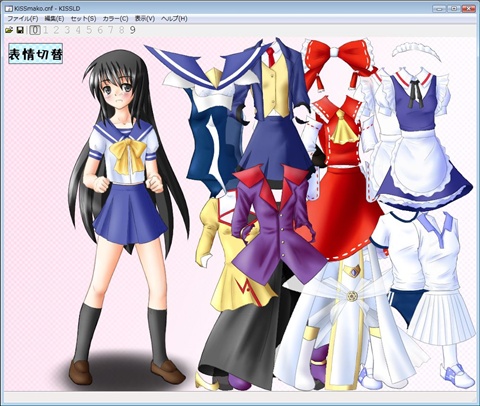Click the 表情切替 expression switch button

click(35, 53)
